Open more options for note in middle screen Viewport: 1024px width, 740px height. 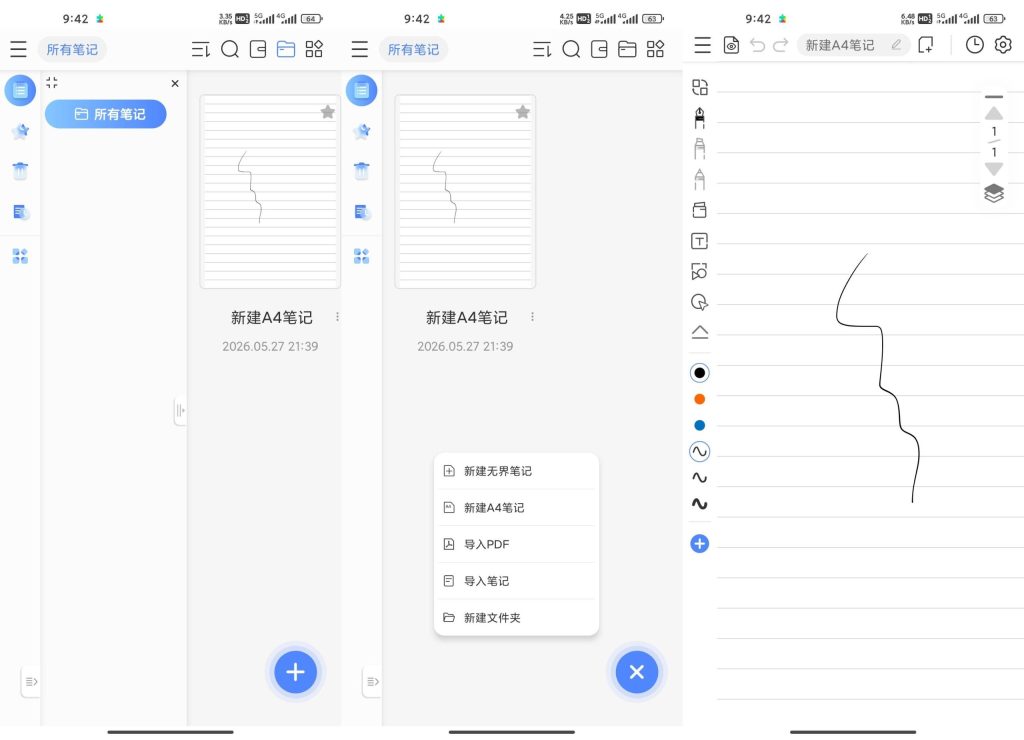pos(532,317)
